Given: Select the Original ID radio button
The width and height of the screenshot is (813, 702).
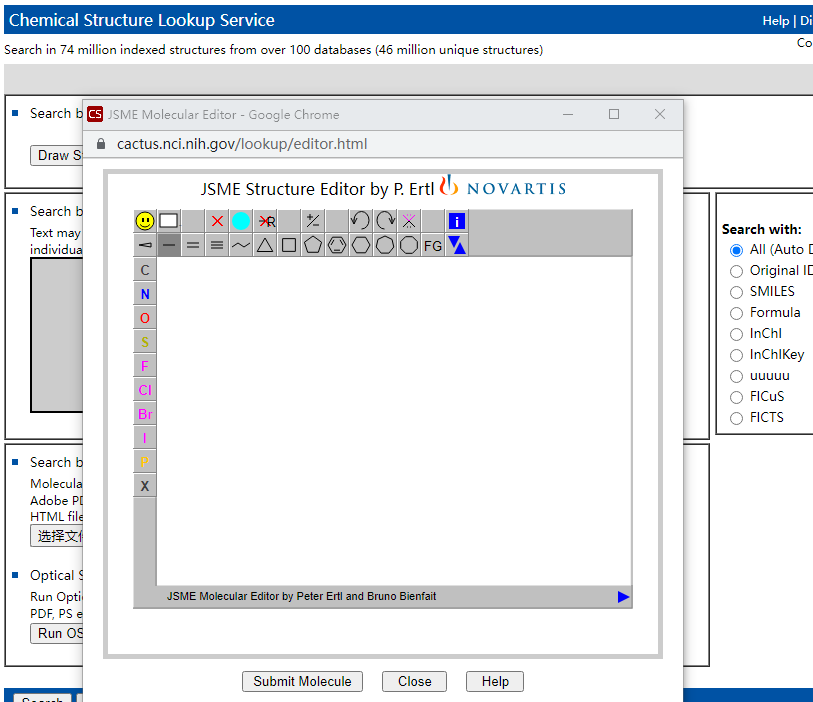Looking at the screenshot, I should coord(736,271).
